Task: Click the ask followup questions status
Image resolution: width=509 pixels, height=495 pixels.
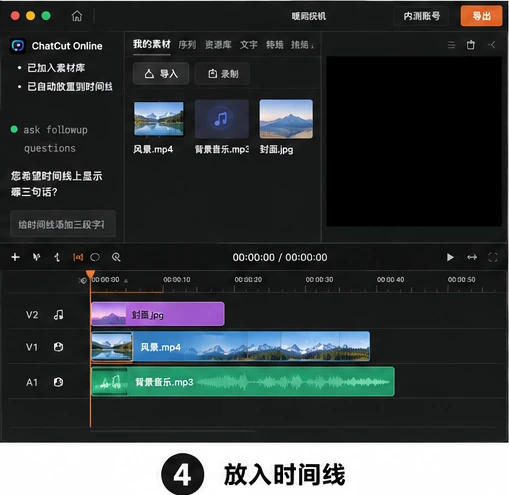Action: click(55, 139)
